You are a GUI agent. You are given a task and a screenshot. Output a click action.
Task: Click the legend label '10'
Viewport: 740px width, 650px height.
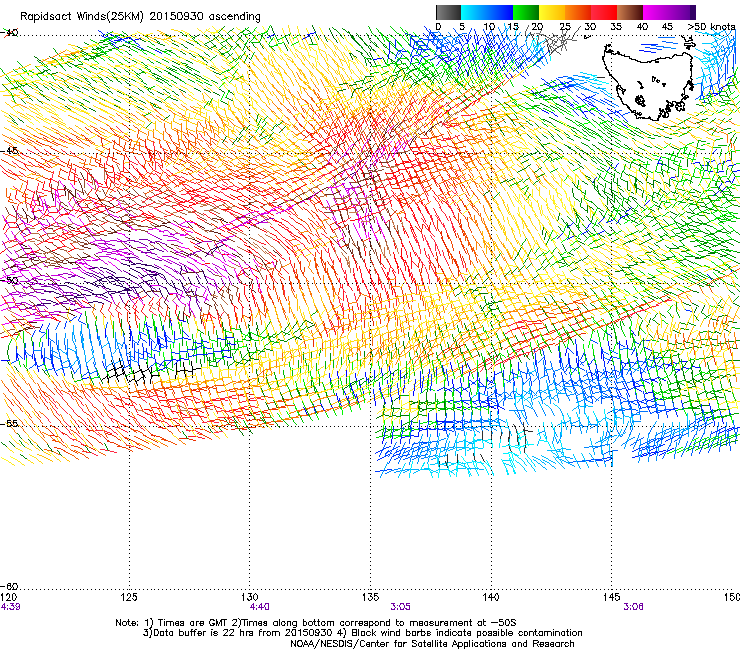pyautogui.click(x=489, y=26)
